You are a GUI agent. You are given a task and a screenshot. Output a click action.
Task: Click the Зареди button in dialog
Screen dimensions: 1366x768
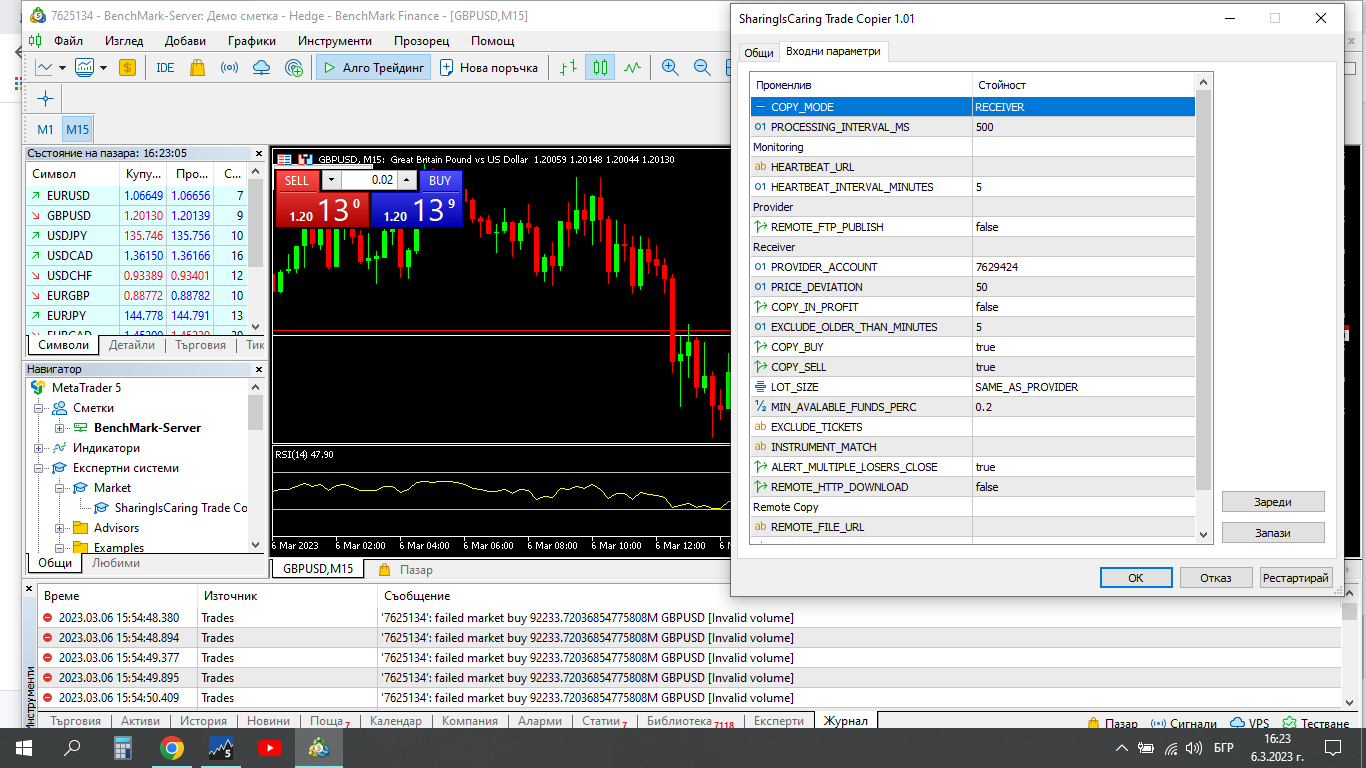[1273, 502]
